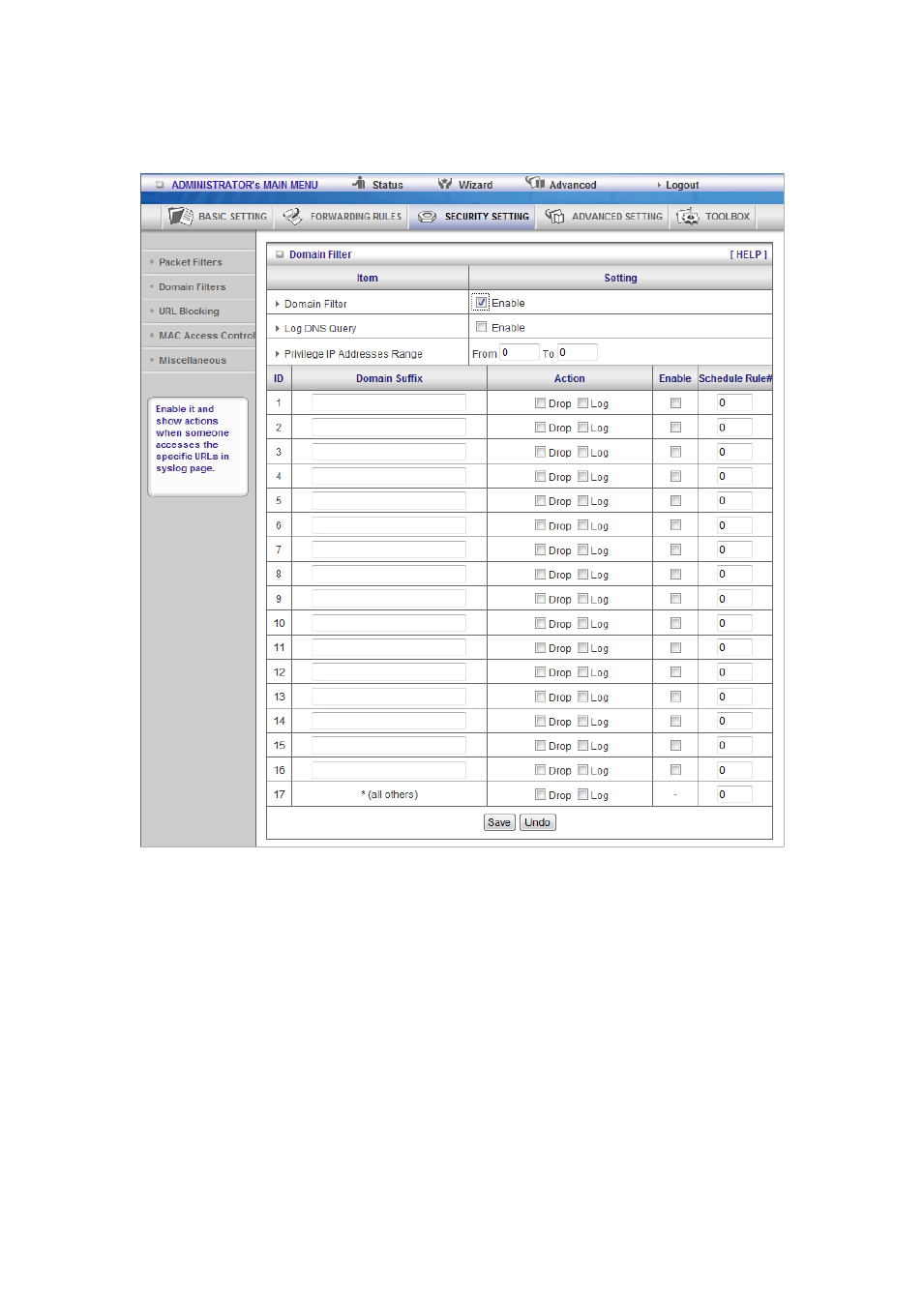Viewport: 924px width, 1306px height.
Task: Click Domain Suffix field for ID 1
Action: click(x=388, y=402)
